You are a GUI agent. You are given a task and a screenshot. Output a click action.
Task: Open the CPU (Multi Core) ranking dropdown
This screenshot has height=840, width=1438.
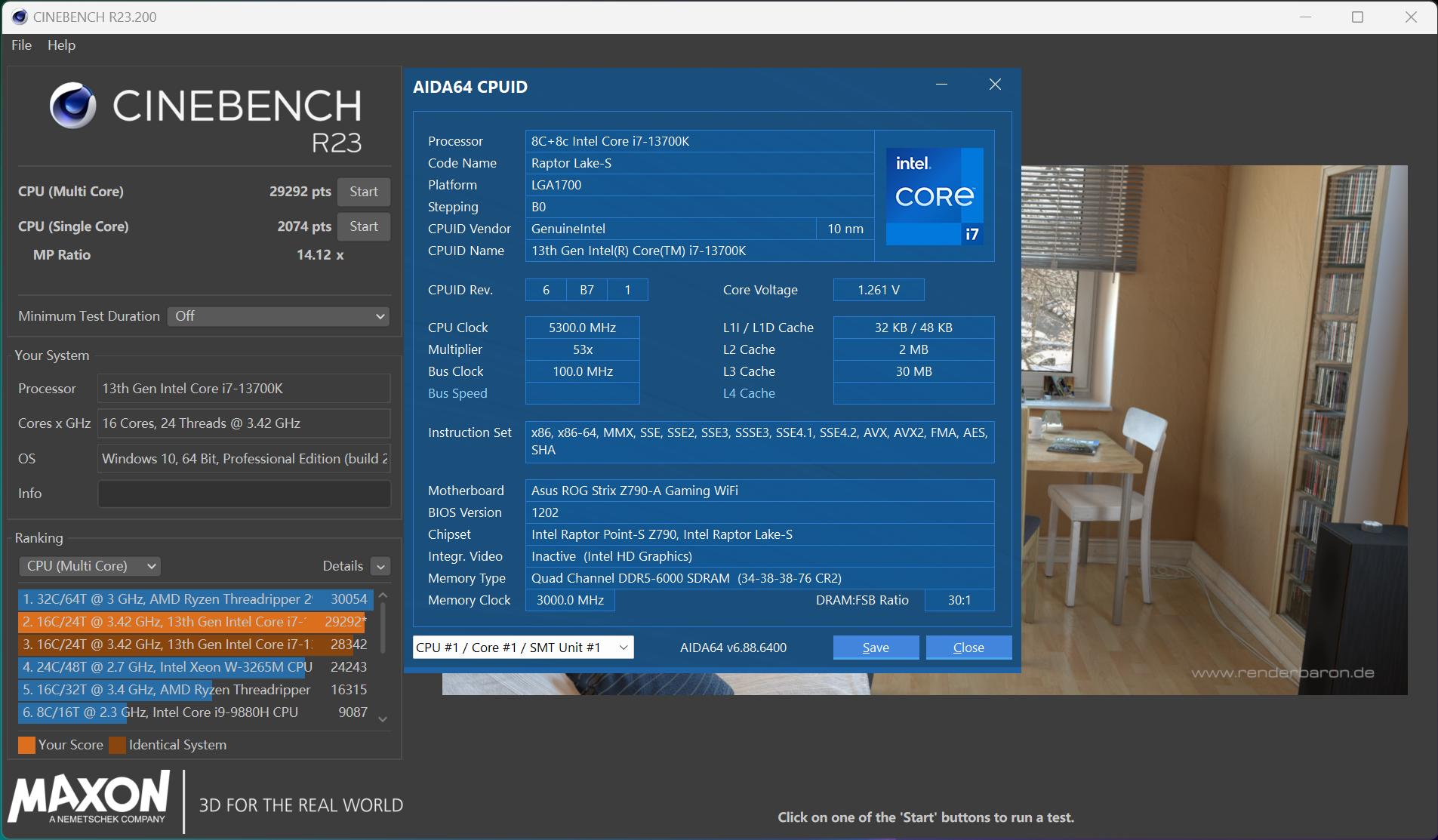coord(90,566)
